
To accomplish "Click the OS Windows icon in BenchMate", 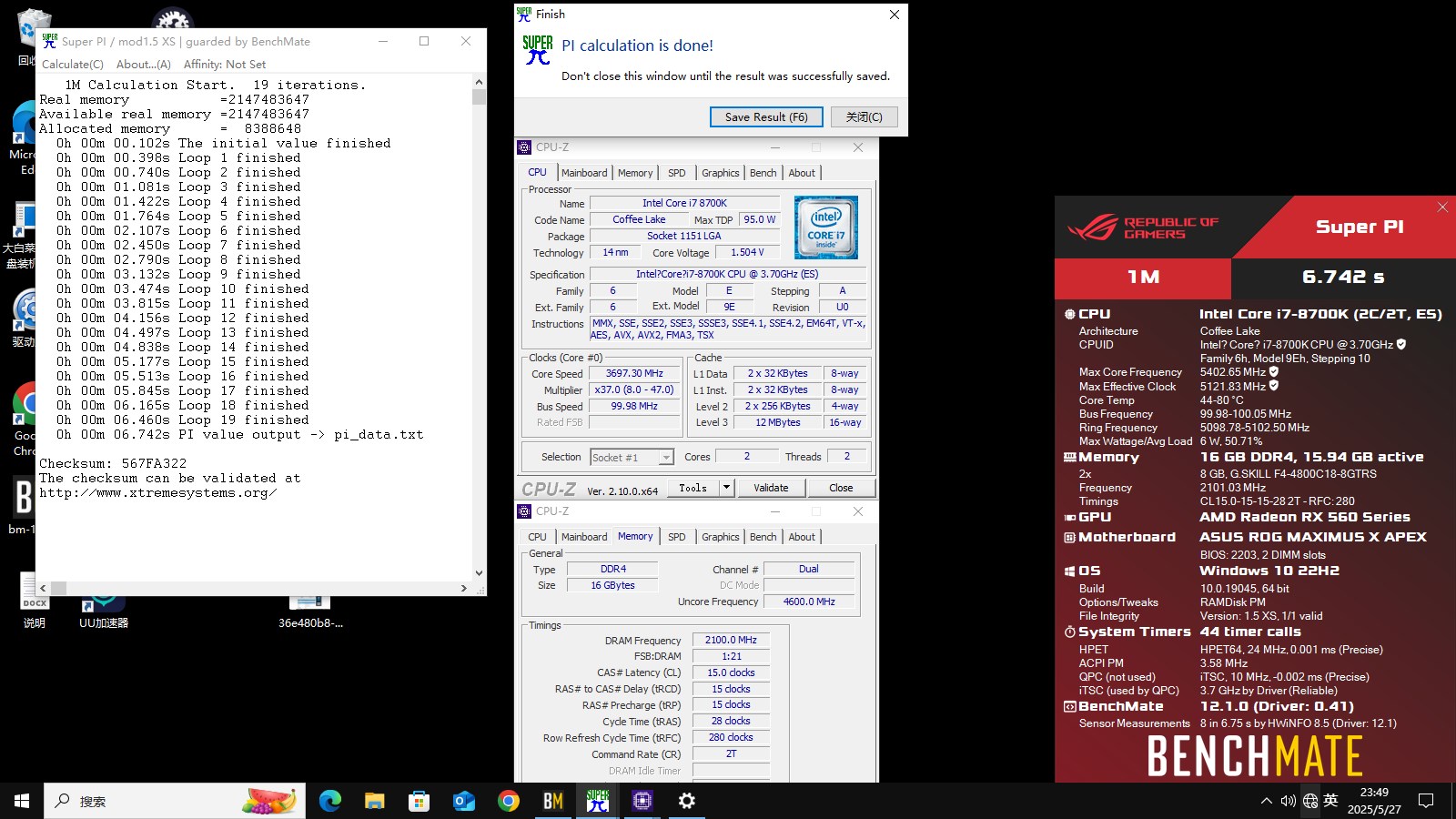I will [1070, 571].
